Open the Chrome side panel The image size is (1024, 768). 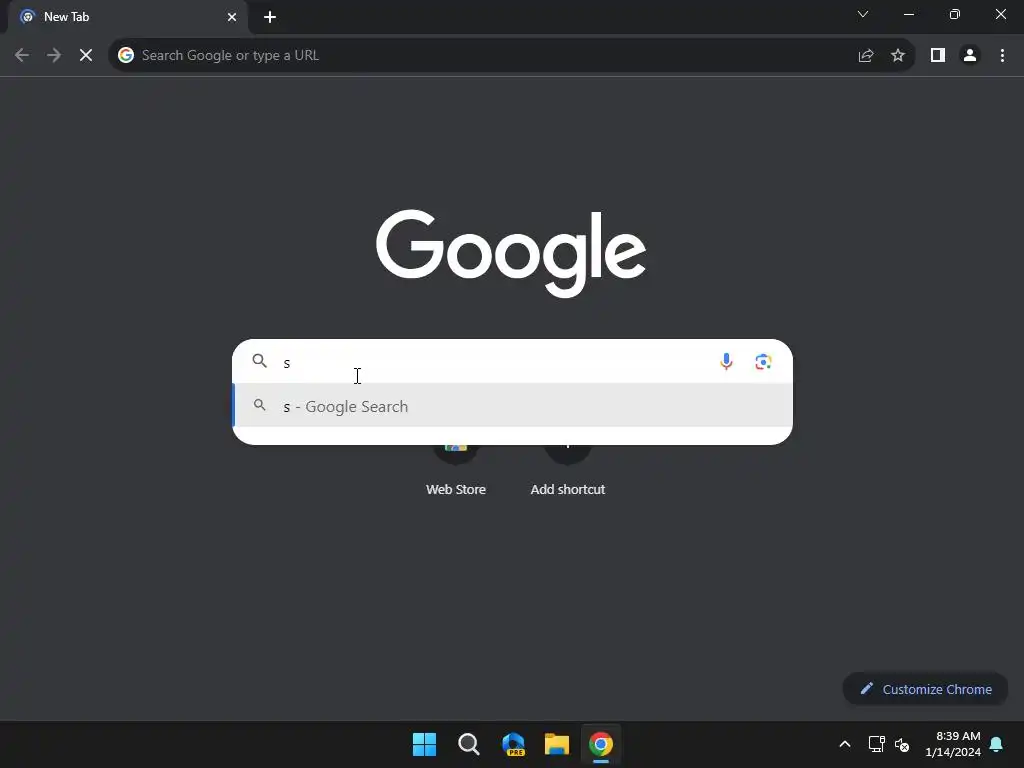click(x=938, y=56)
